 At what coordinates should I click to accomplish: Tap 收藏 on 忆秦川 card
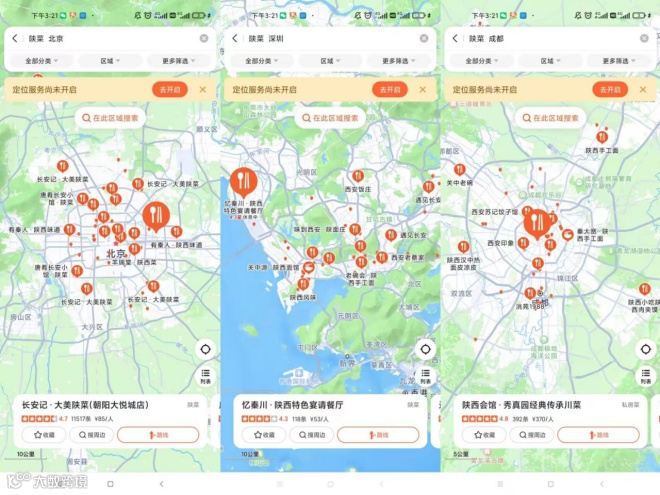pyautogui.click(x=264, y=435)
